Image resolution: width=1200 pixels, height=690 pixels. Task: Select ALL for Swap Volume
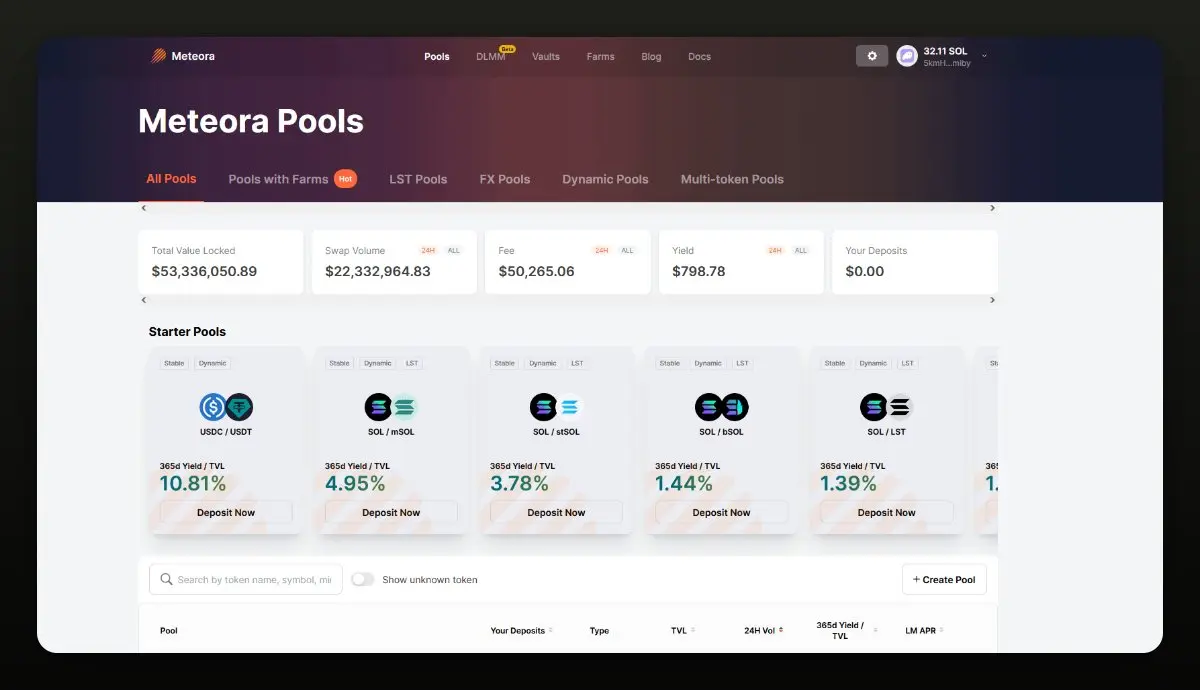click(x=454, y=250)
